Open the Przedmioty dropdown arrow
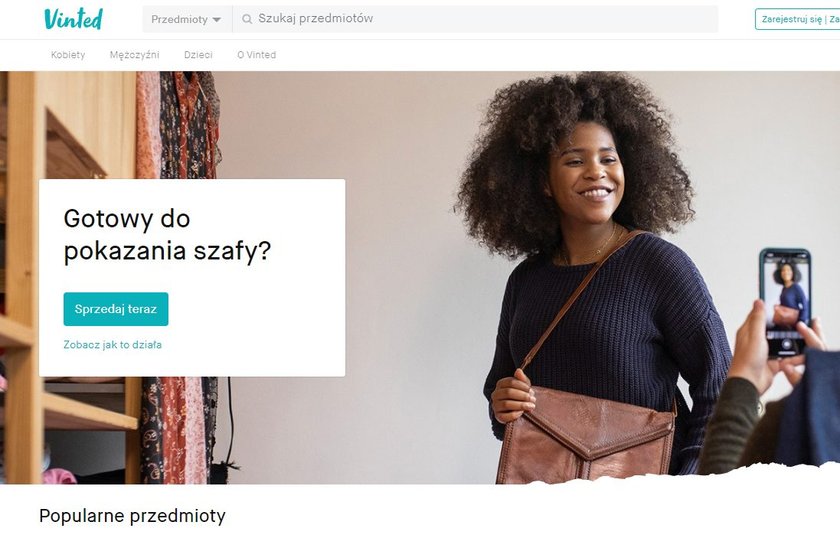This screenshot has height=535, width=840. 216,20
